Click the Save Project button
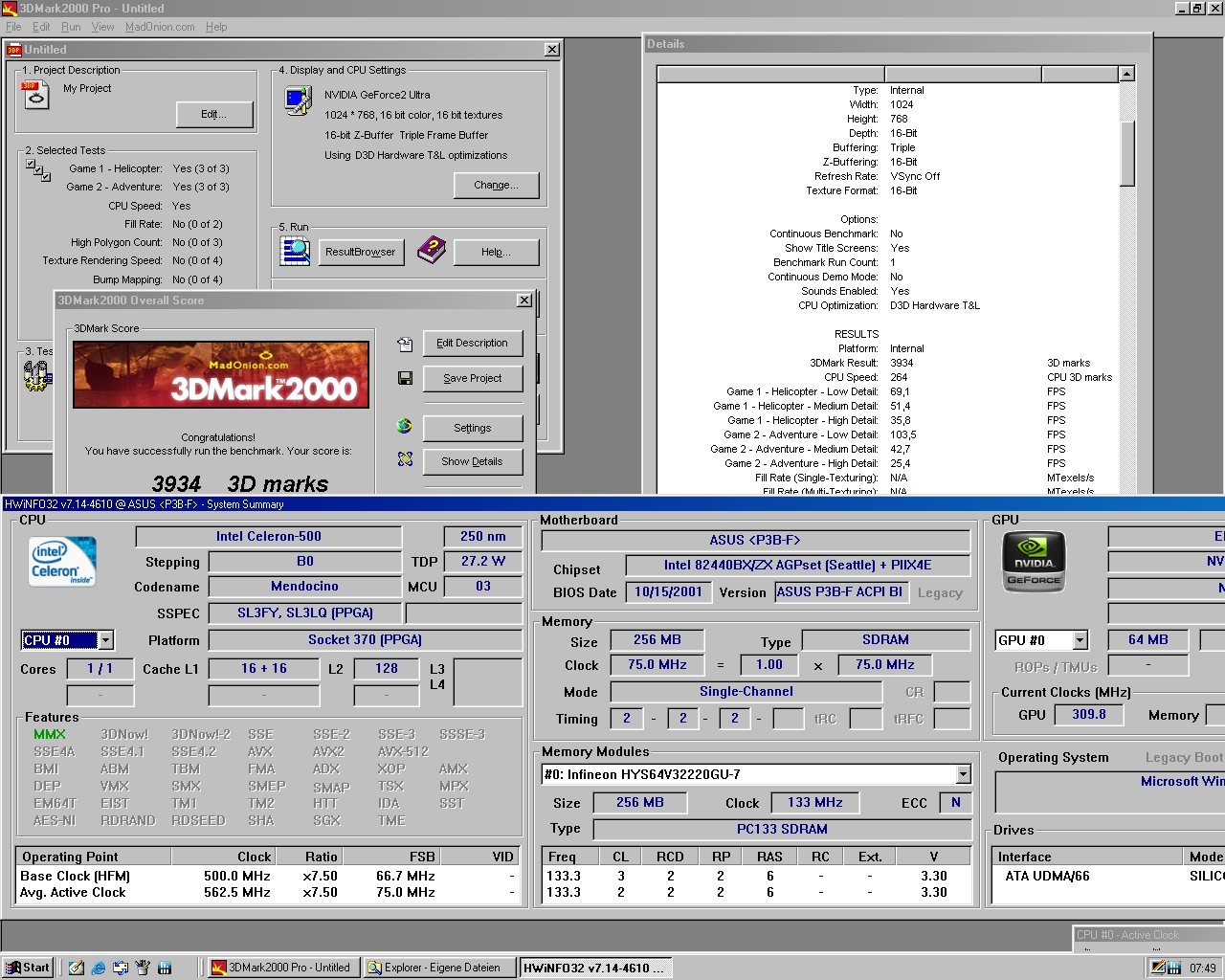This screenshot has height=980, width=1225. pos(473,379)
